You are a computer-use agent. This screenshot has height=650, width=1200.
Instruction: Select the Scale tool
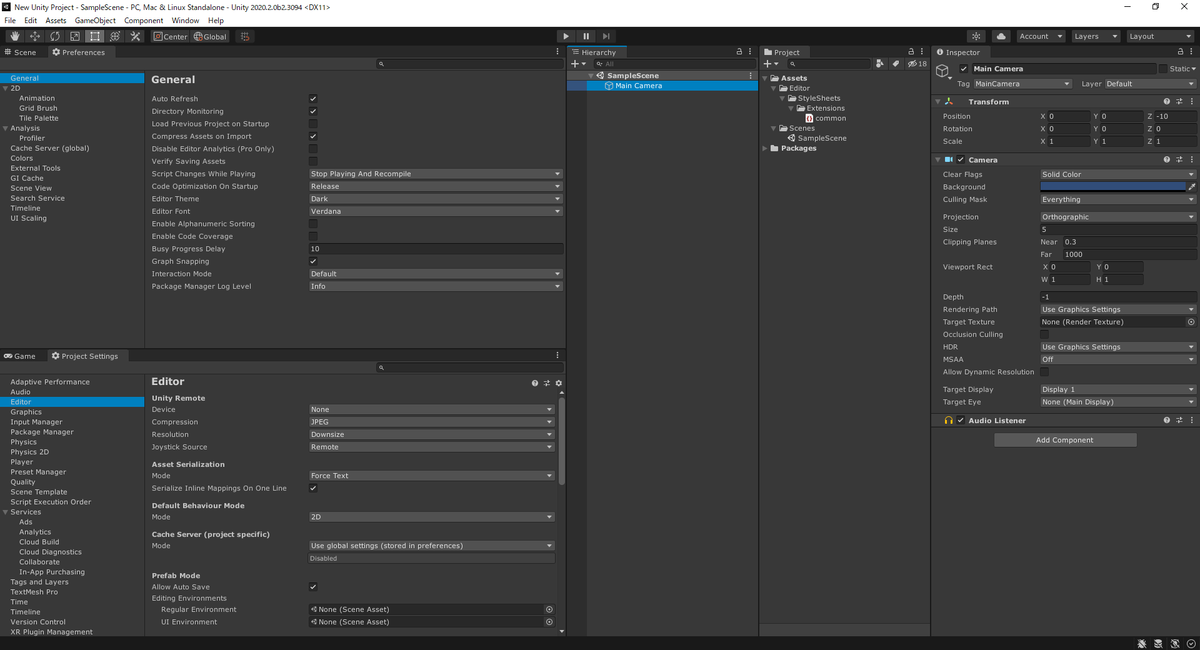click(75, 36)
